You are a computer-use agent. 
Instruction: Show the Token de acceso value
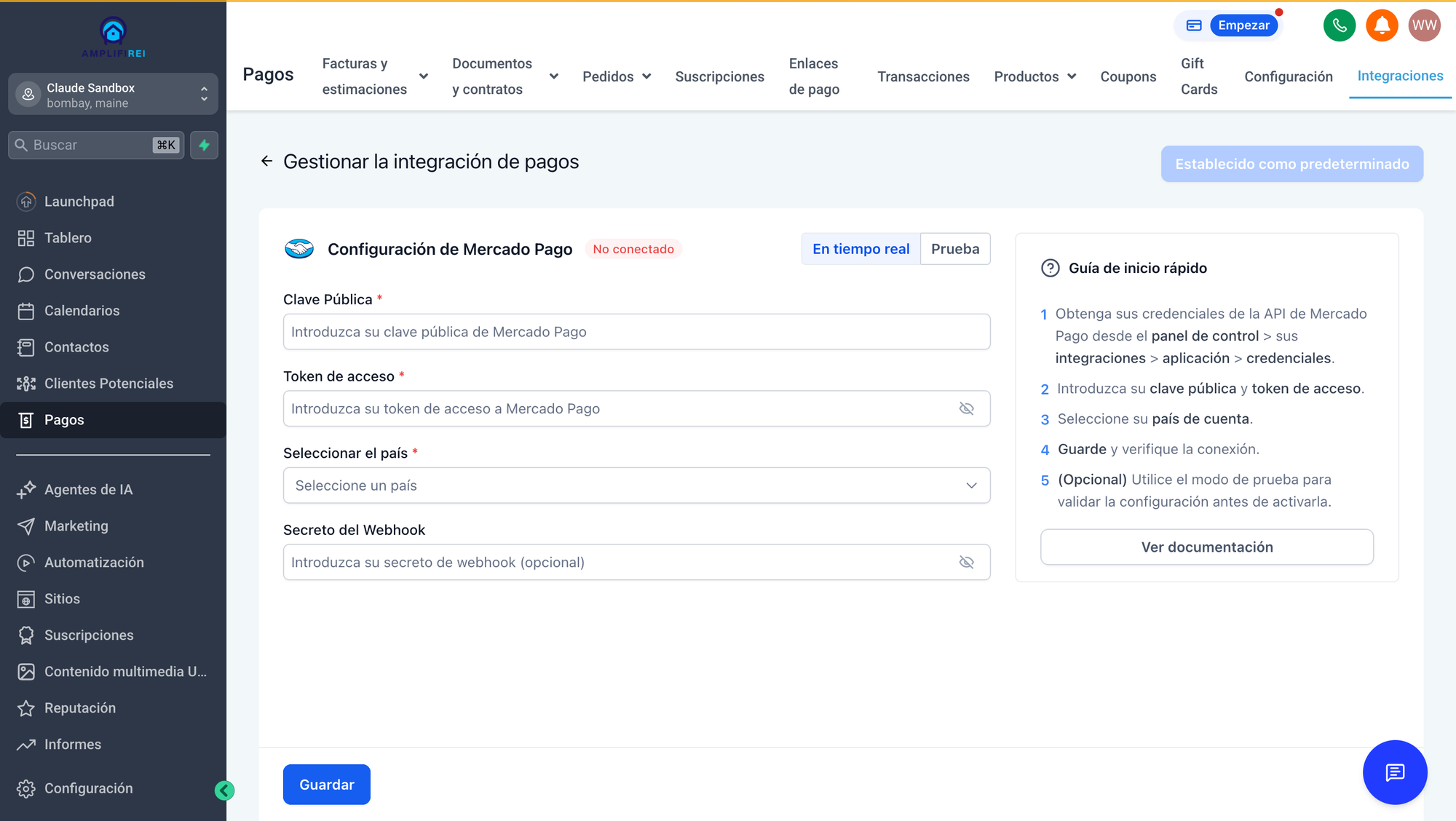click(x=966, y=409)
